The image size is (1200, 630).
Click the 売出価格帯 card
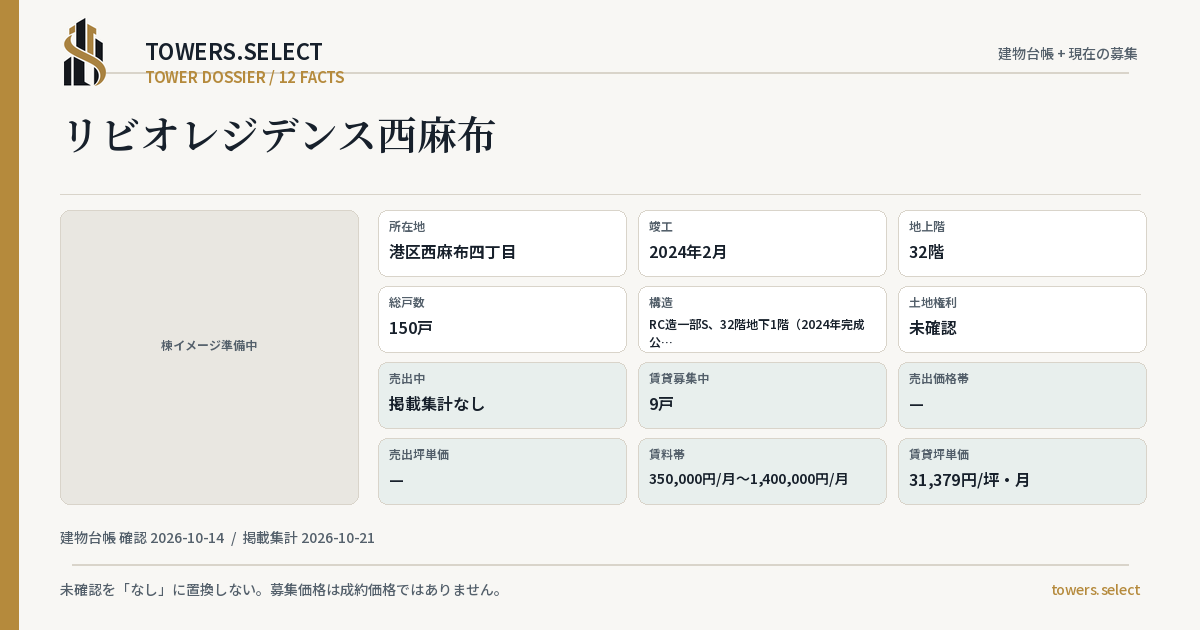point(1022,395)
